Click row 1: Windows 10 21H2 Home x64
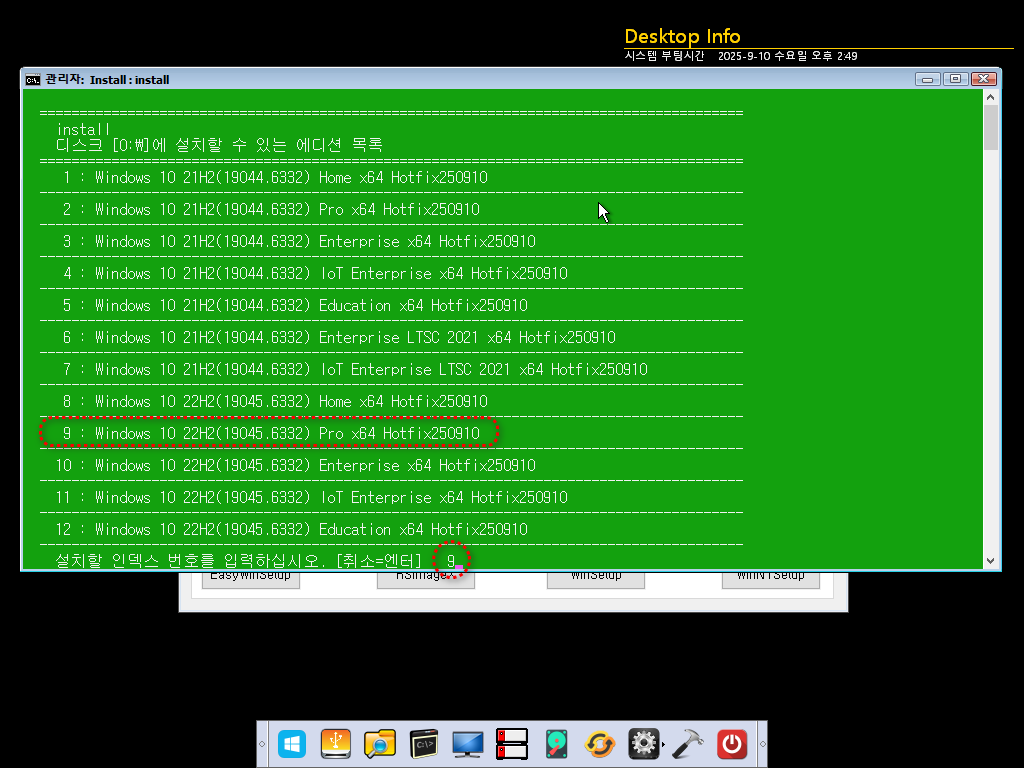Viewport: 1024px width, 768px height. [x=275, y=178]
